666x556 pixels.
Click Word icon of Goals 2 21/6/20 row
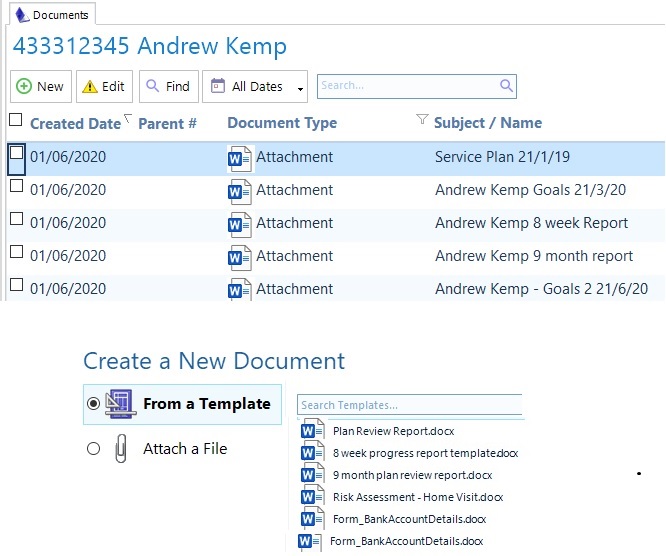[240, 289]
